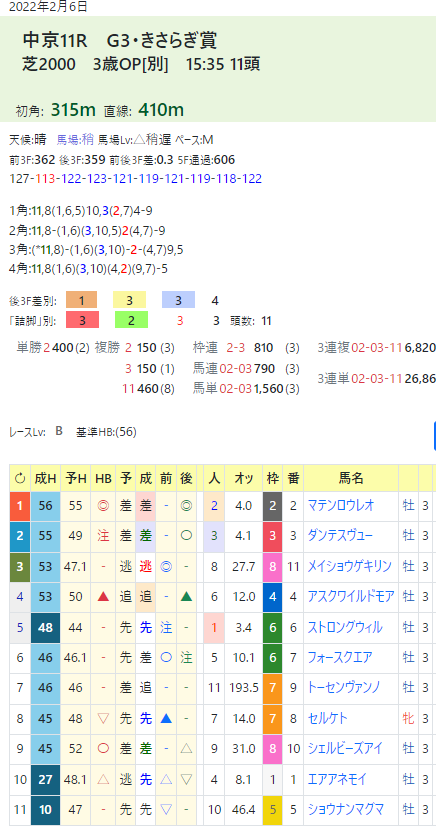
Task: Sort by 成H column header
Action: click(x=45, y=478)
